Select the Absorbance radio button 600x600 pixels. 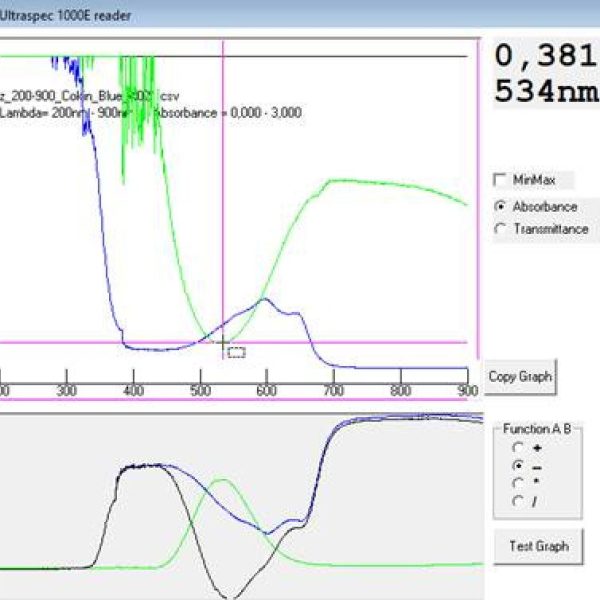coord(500,207)
